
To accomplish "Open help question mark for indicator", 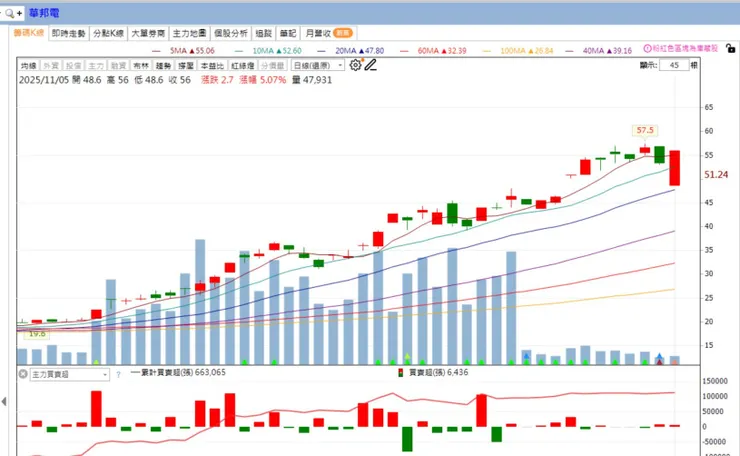I will pyautogui.click(x=118, y=374).
